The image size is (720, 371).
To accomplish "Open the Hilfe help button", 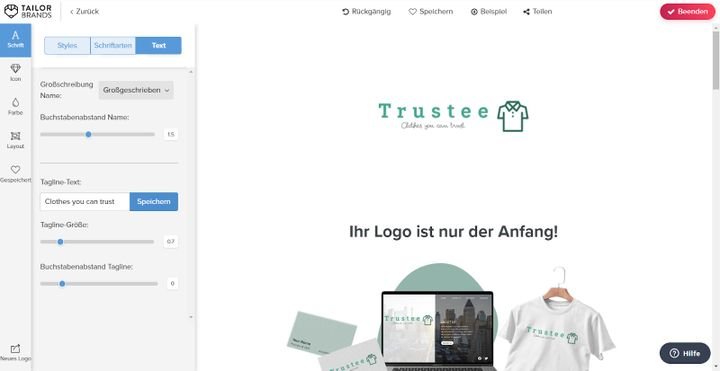I will [685, 353].
